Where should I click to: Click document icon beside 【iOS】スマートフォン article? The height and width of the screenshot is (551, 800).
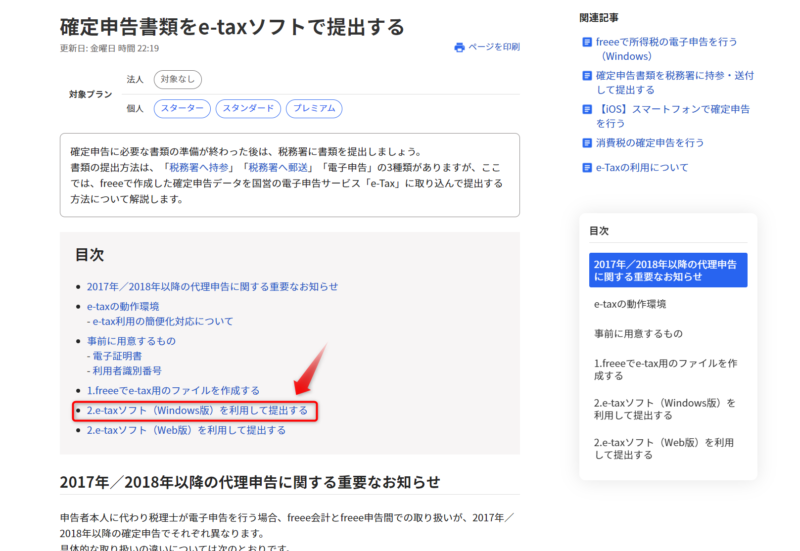coord(587,109)
